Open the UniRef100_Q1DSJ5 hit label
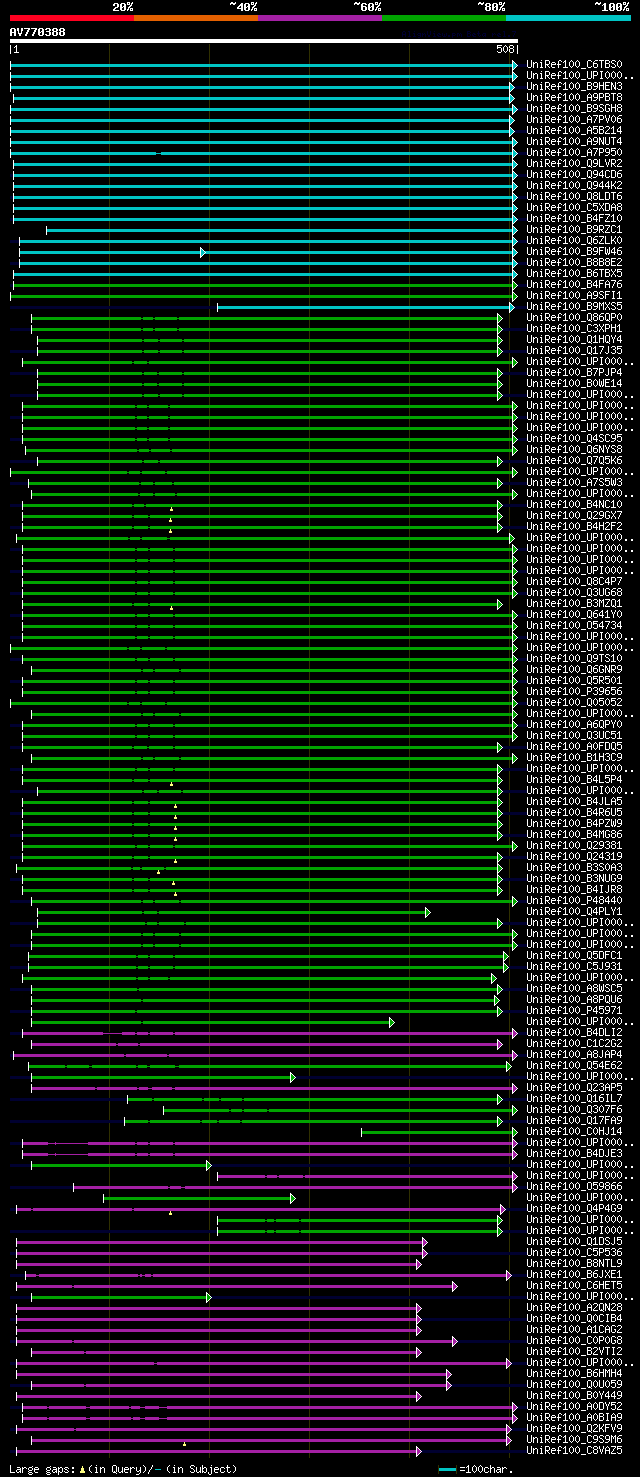This screenshot has height=1477, width=640. [x=573, y=1242]
